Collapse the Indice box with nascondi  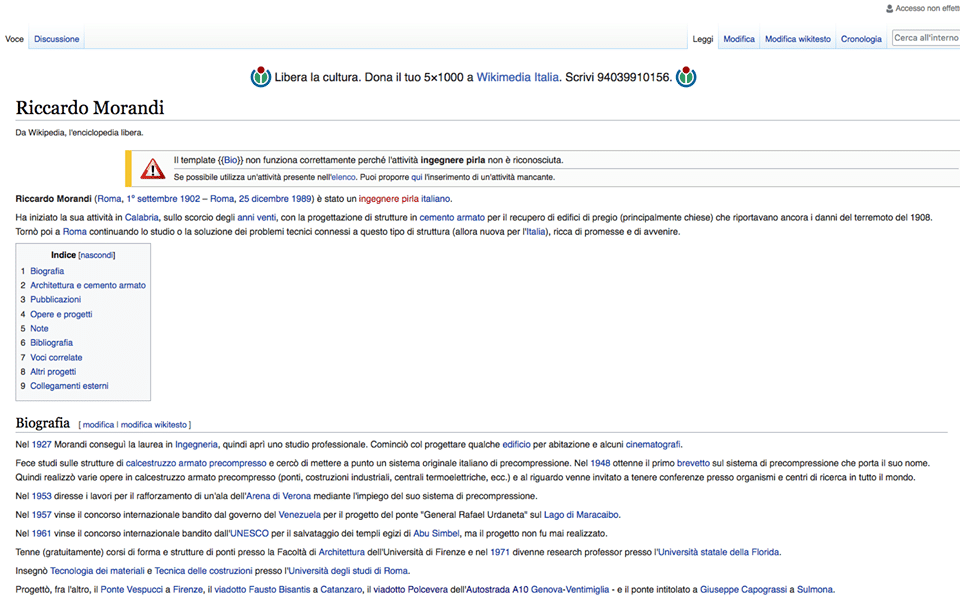[x=98, y=255]
